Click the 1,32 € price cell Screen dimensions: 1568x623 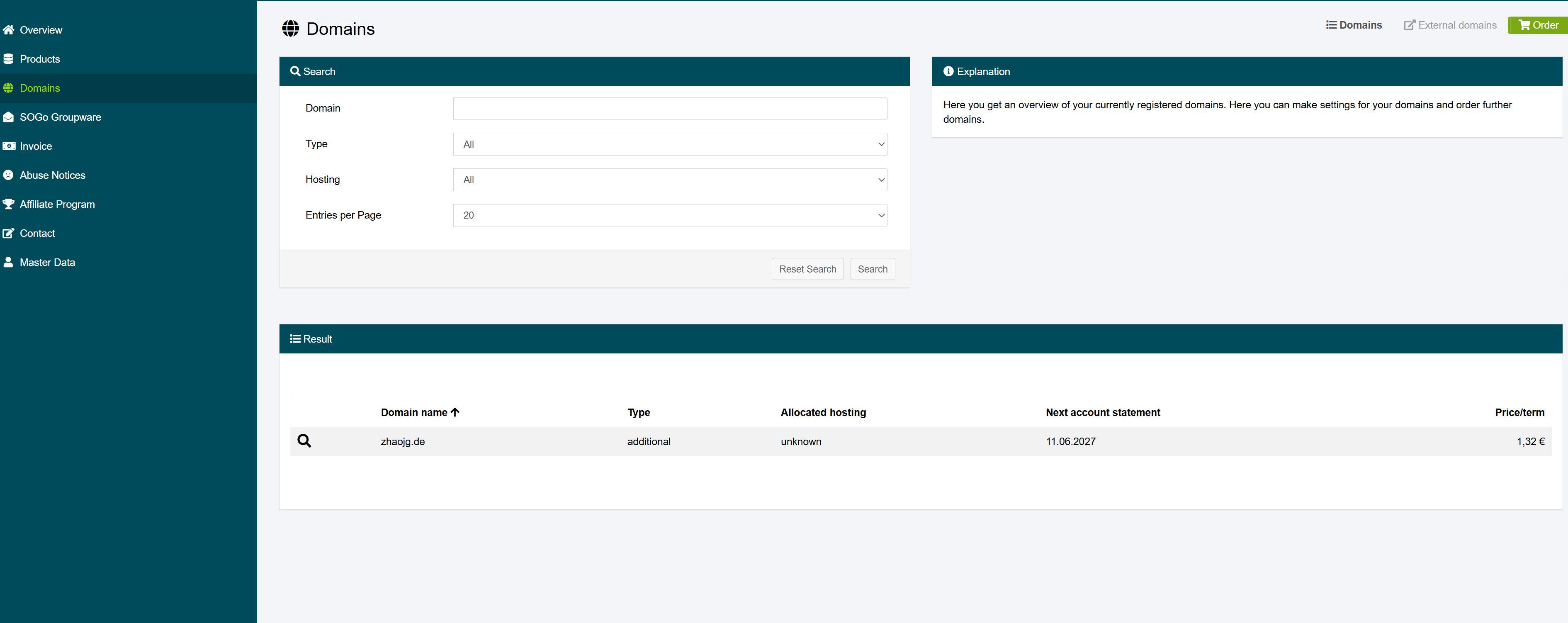point(1530,441)
